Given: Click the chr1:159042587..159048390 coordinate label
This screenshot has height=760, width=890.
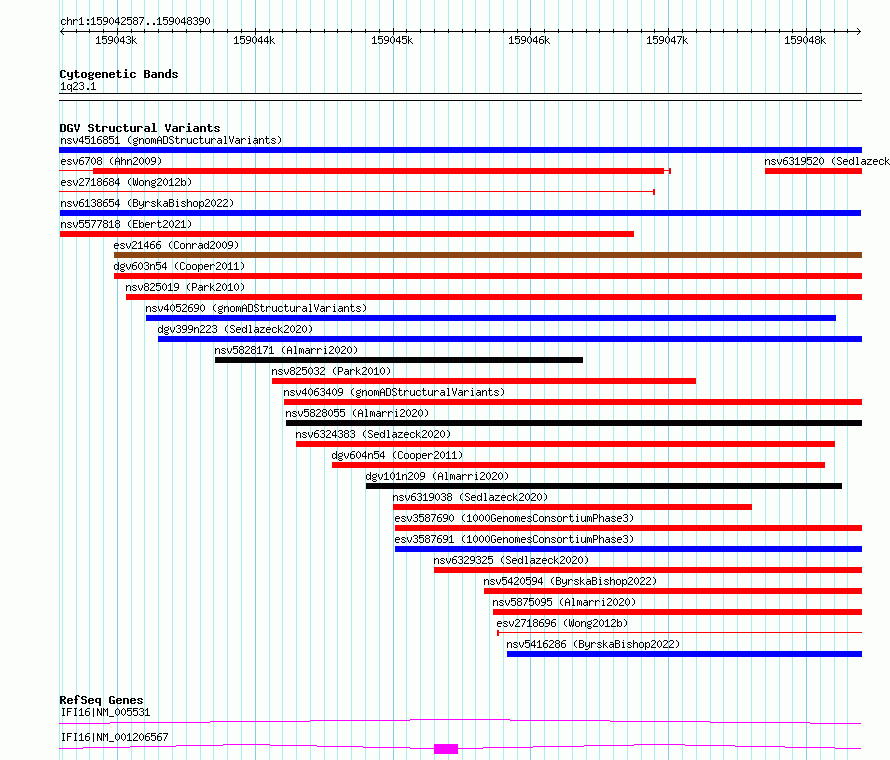Looking at the screenshot, I should click(x=135, y=21).
